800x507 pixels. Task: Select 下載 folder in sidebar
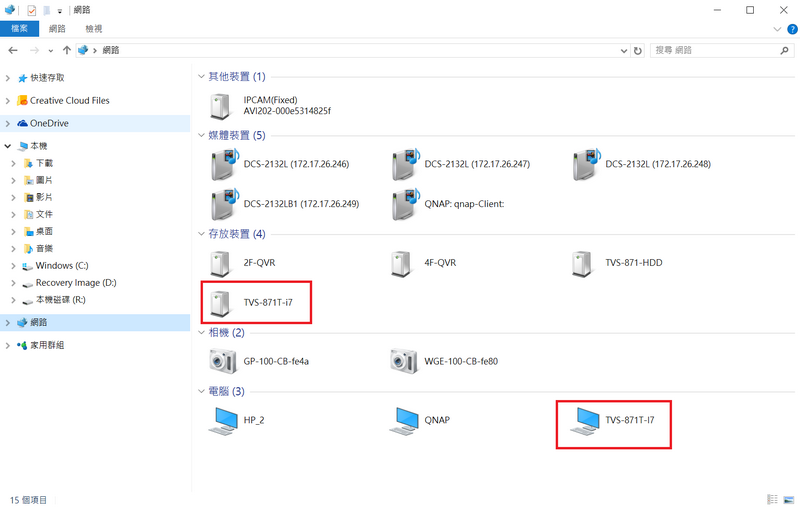(44, 163)
